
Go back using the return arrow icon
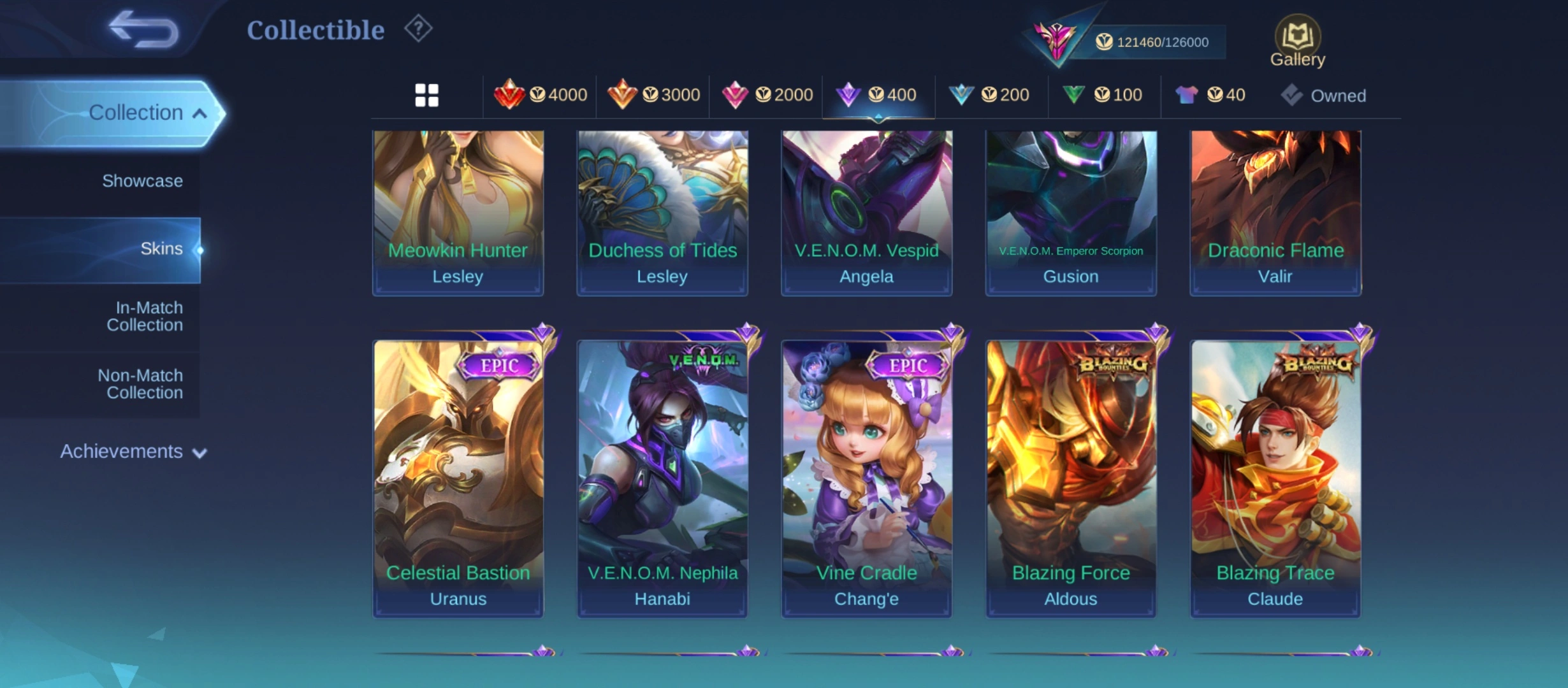144,29
